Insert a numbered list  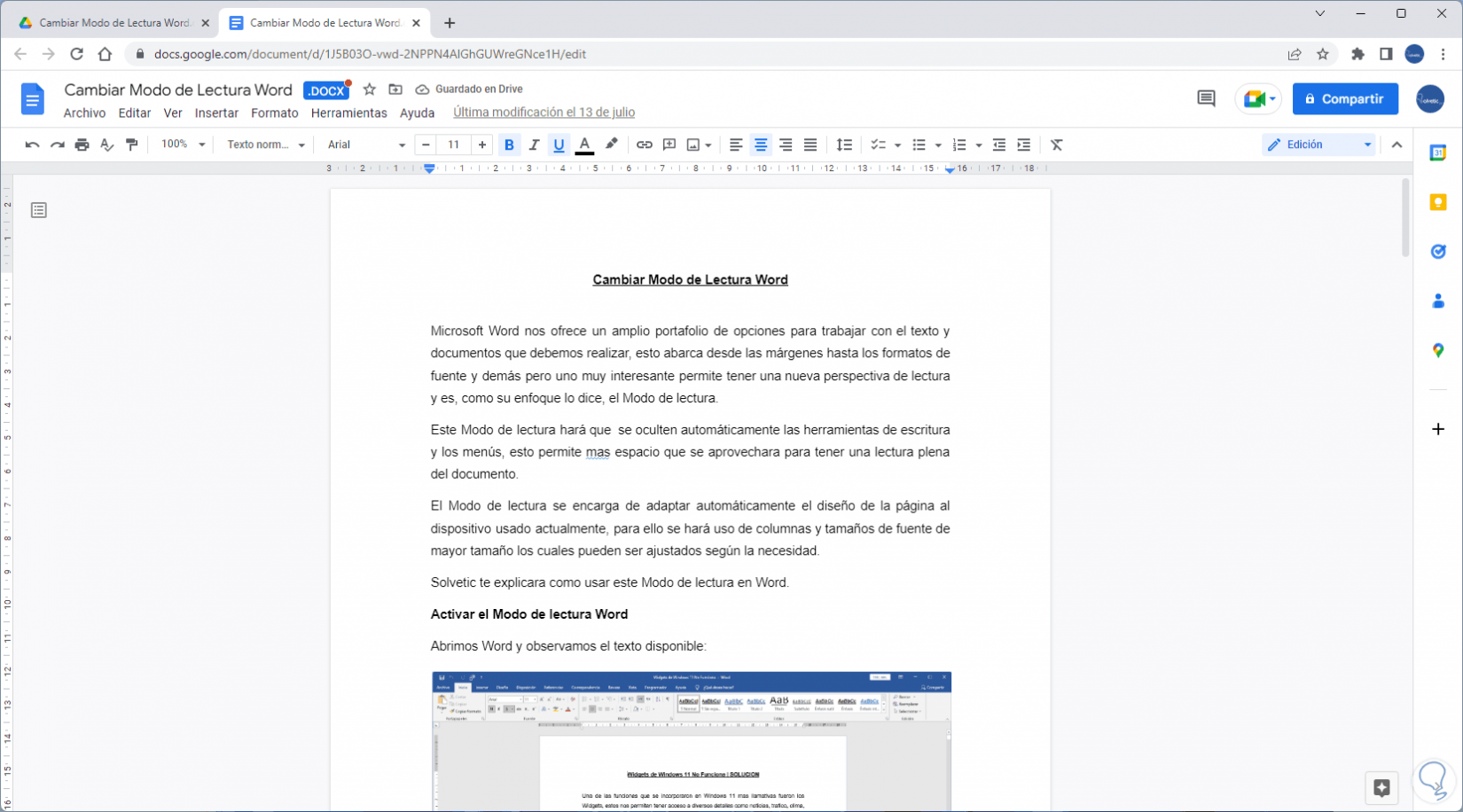[x=959, y=144]
